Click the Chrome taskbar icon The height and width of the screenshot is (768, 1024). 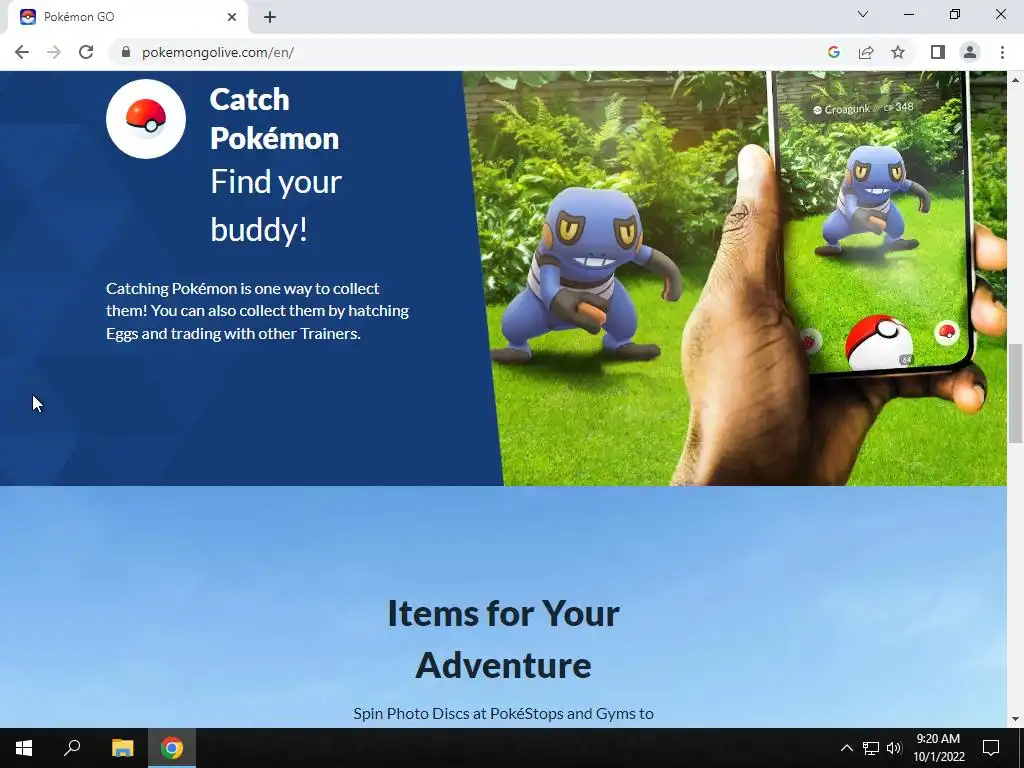coord(172,748)
